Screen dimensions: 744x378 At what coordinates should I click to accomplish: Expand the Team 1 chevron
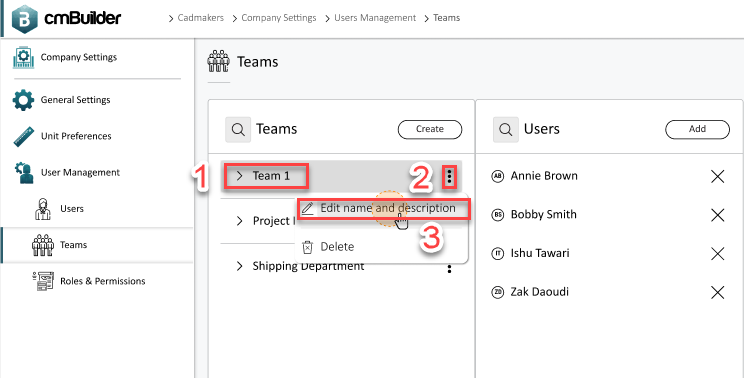(x=240, y=176)
